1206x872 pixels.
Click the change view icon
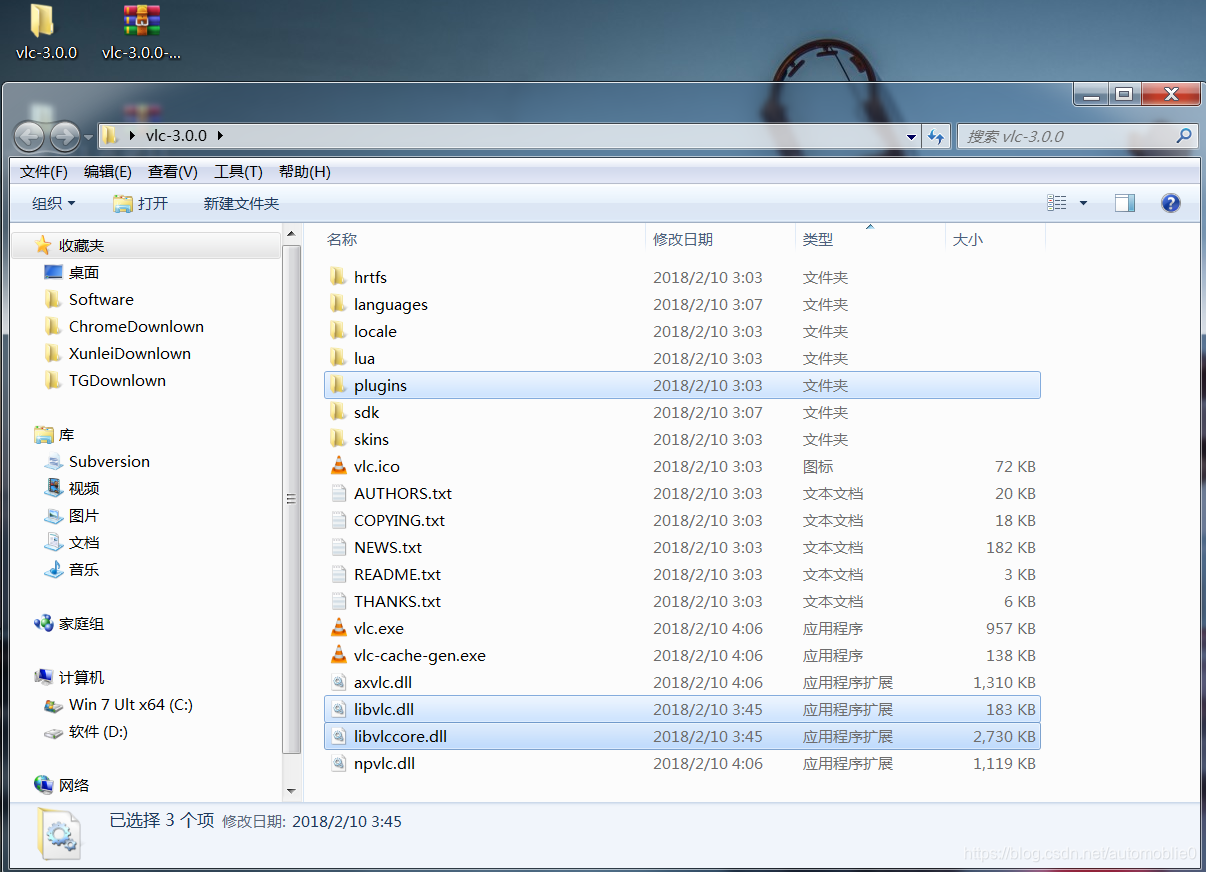(1057, 203)
